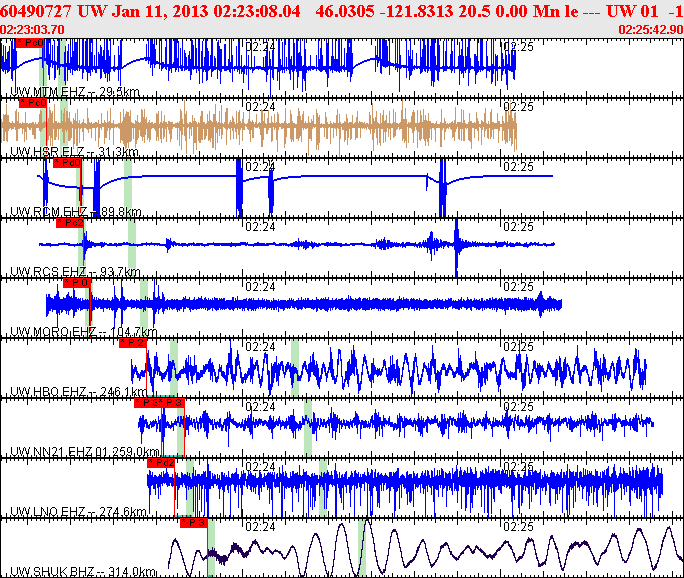Click the 02:25 time label on the MORO trace
This screenshot has width=684, height=578.
[518, 287]
